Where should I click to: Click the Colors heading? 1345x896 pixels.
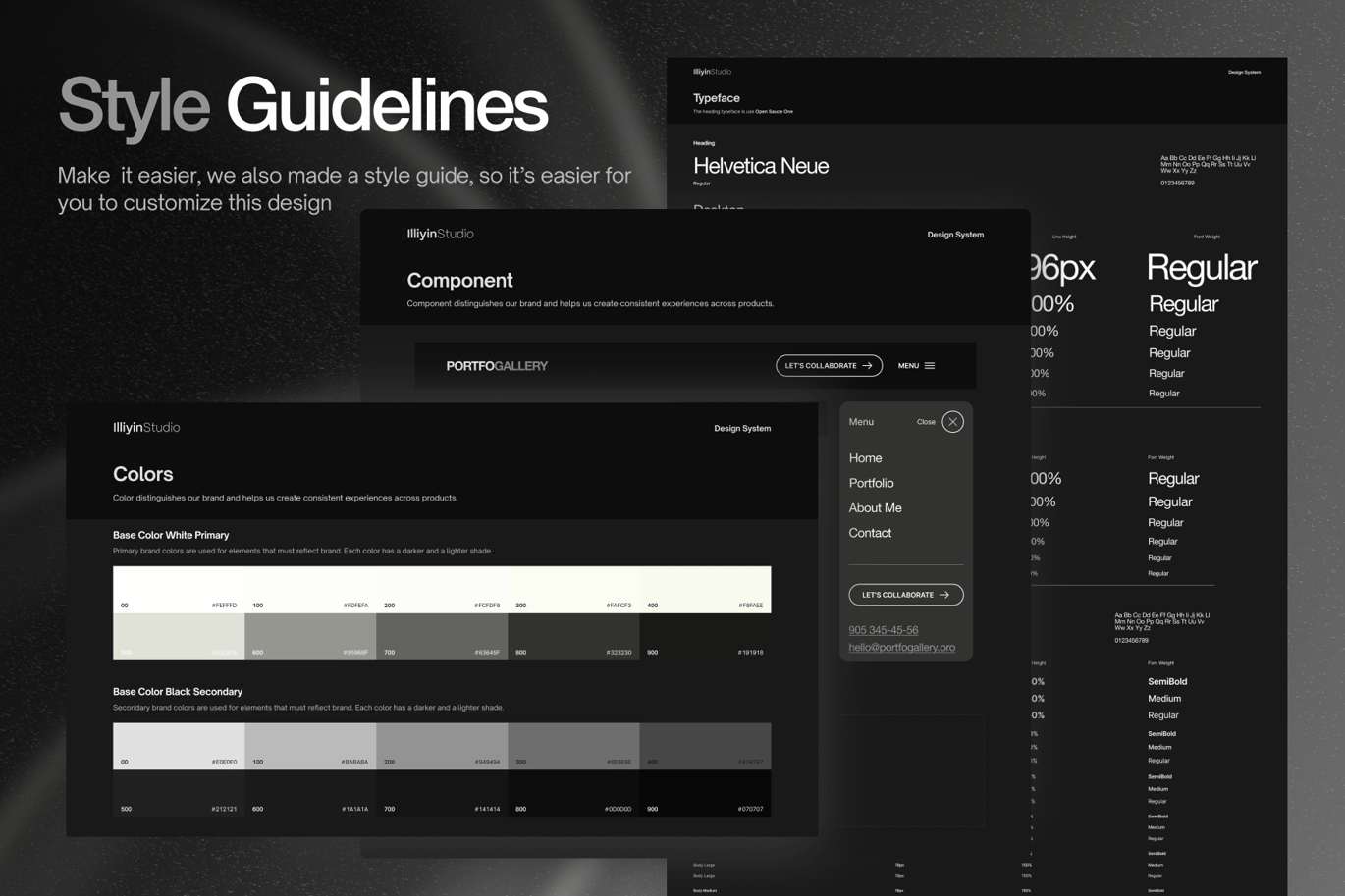143,474
